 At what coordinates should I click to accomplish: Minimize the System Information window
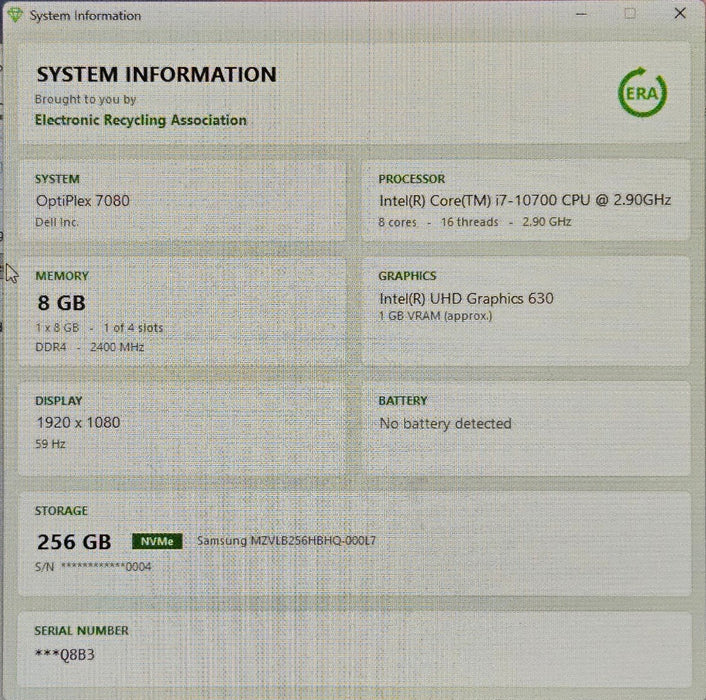581,14
